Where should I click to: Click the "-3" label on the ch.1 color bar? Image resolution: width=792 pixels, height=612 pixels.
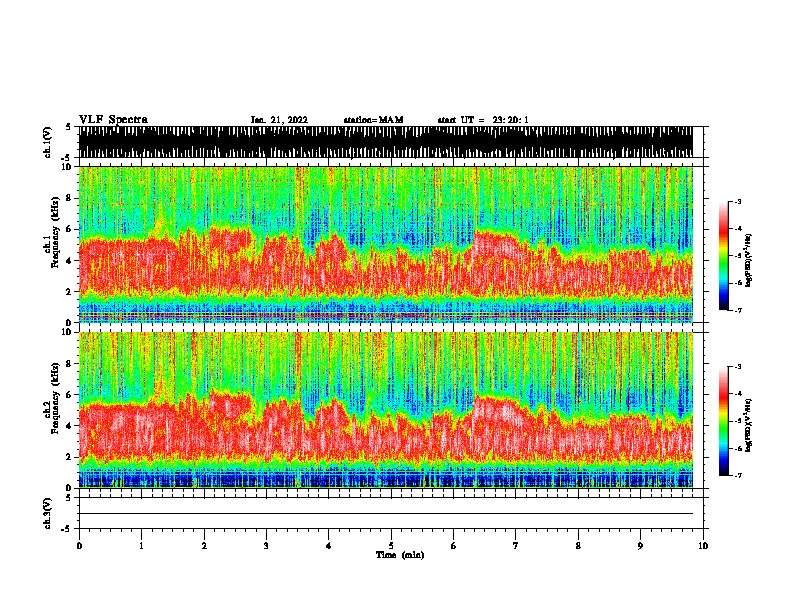pos(737,201)
